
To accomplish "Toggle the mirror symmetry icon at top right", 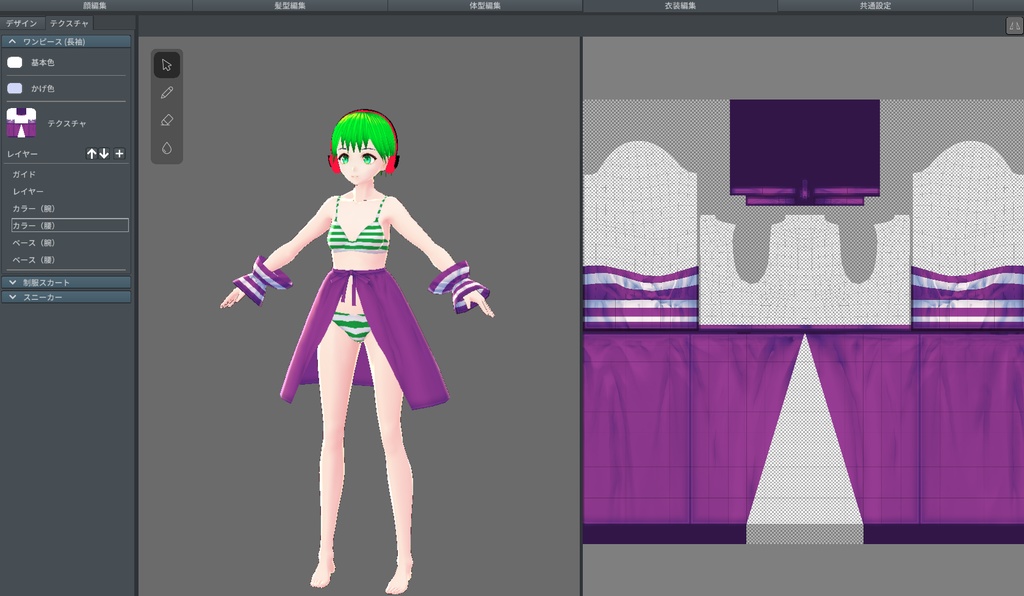I will coord(1014,26).
